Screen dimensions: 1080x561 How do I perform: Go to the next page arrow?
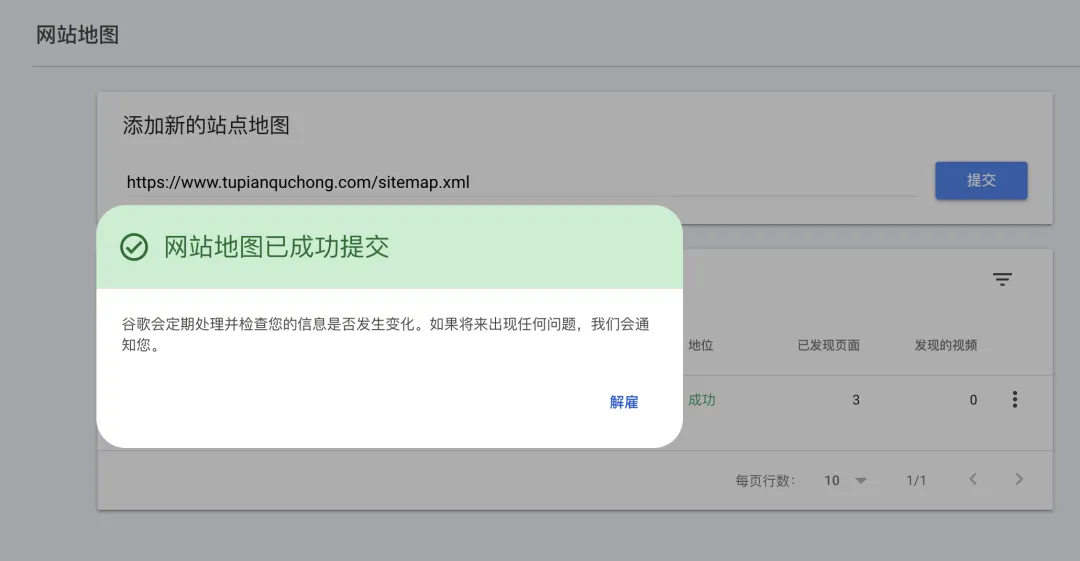pyautogui.click(x=1019, y=480)
